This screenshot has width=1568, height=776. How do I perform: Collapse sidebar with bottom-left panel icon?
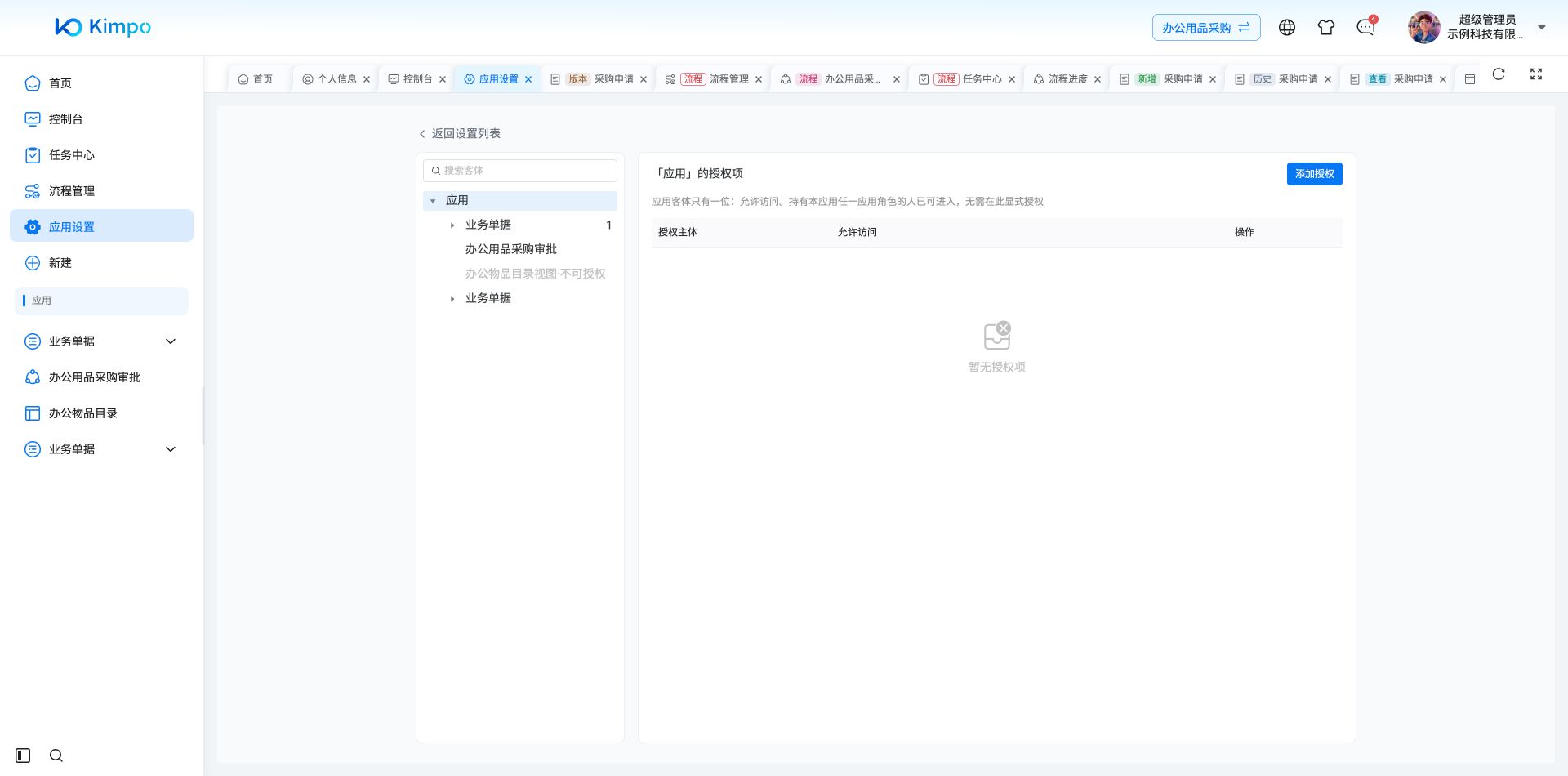click(x=23, y=756)
